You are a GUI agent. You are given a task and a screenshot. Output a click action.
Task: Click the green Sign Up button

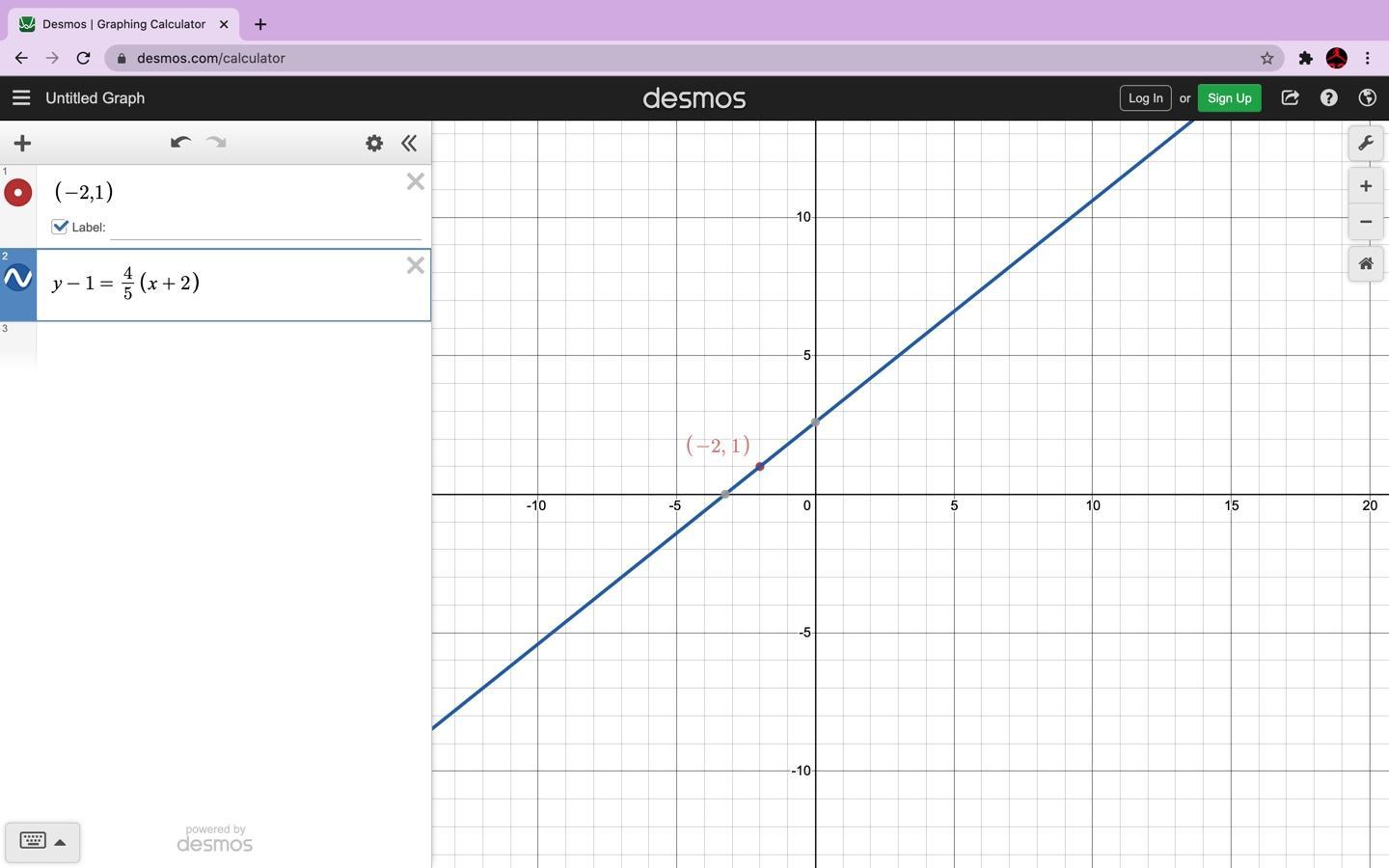1229,98
